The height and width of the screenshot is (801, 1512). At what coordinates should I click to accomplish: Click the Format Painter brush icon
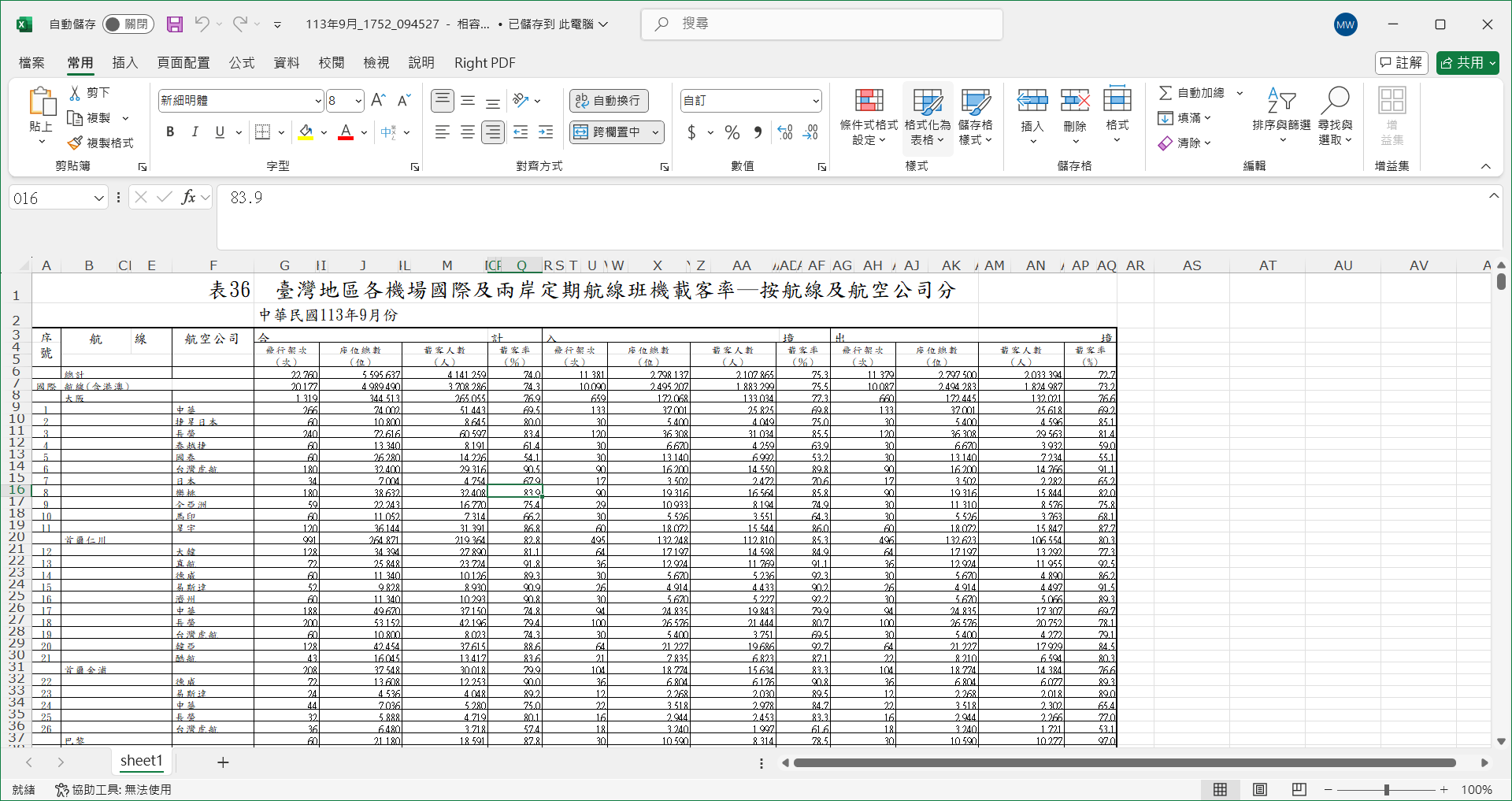(x=76, y=143)
